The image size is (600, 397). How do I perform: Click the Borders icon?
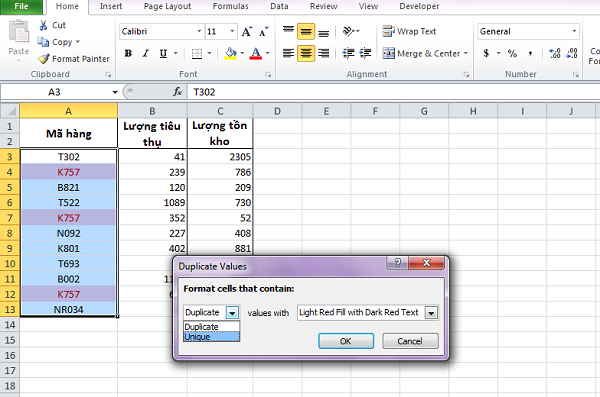tap(197, 53)
